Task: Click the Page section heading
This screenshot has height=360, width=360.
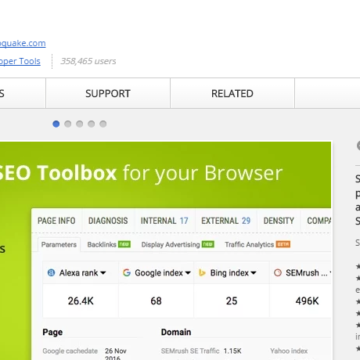Action: pyautogui.click(x=53, y=332)
